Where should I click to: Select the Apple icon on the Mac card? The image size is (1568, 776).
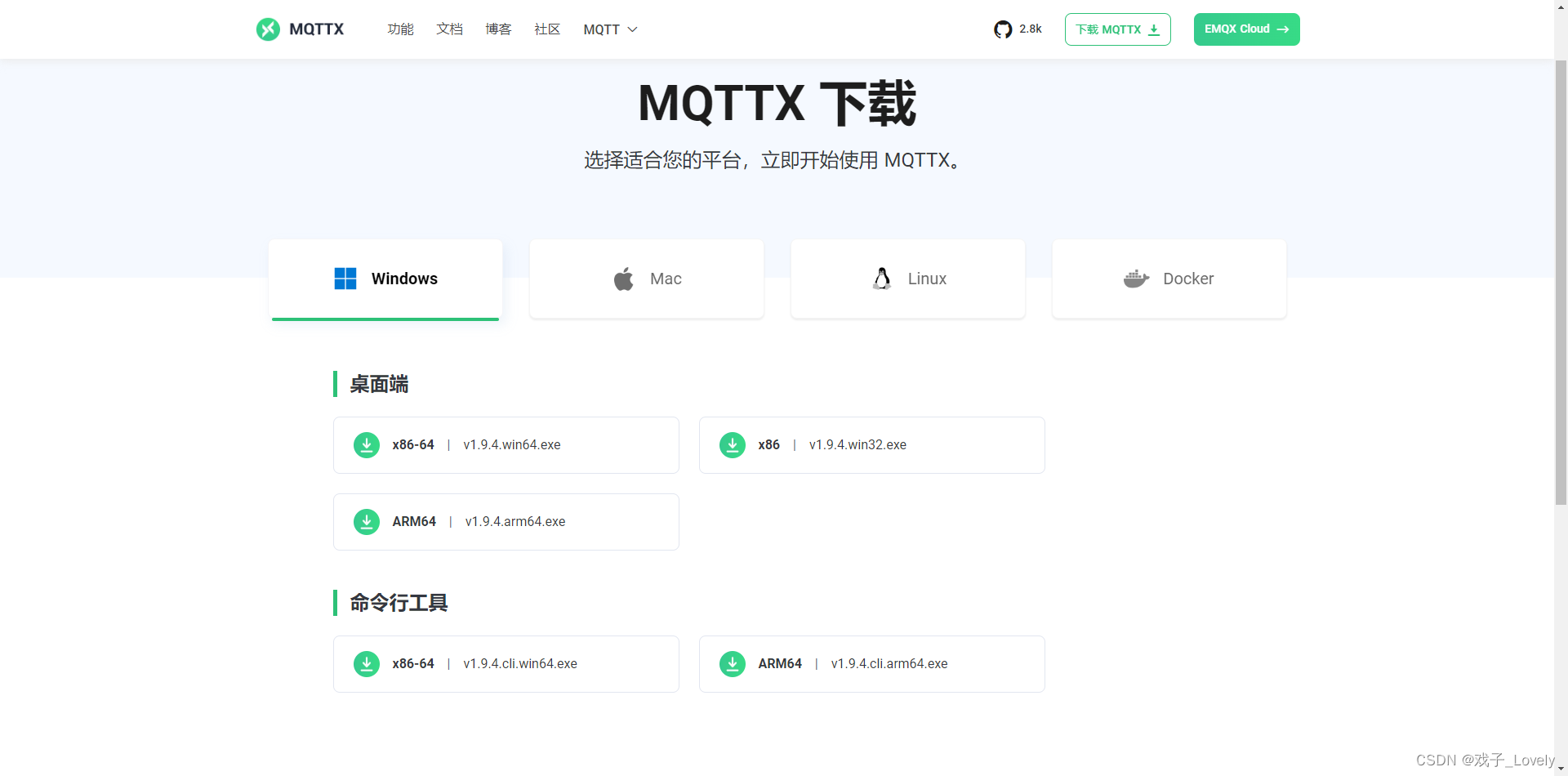[x=622, y=279]
